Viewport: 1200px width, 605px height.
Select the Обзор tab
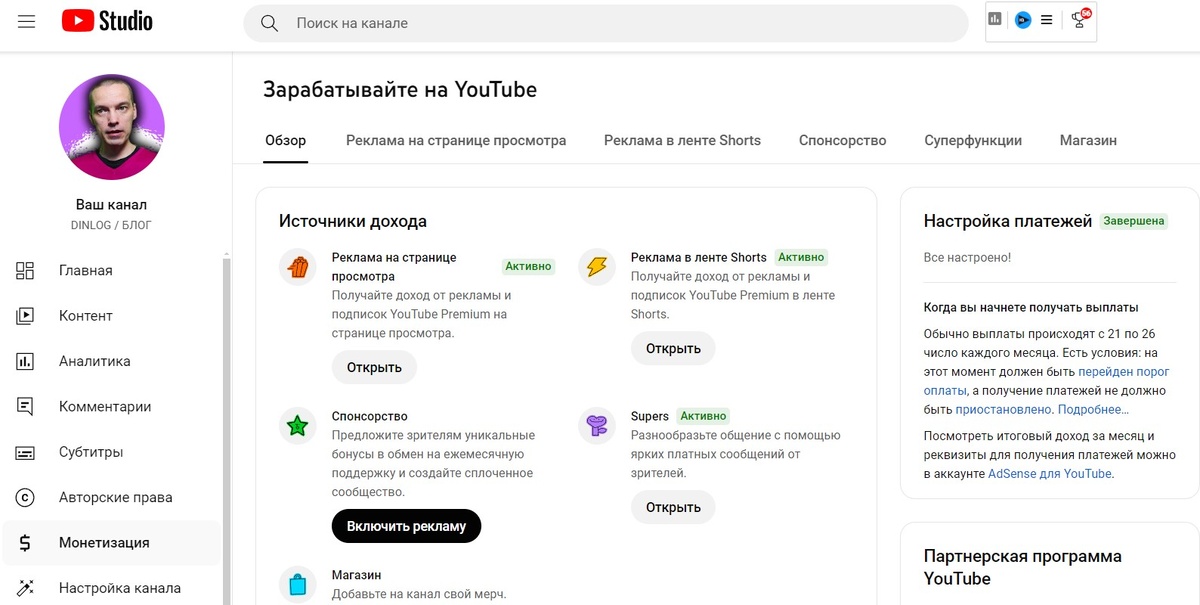click(286, 141)
